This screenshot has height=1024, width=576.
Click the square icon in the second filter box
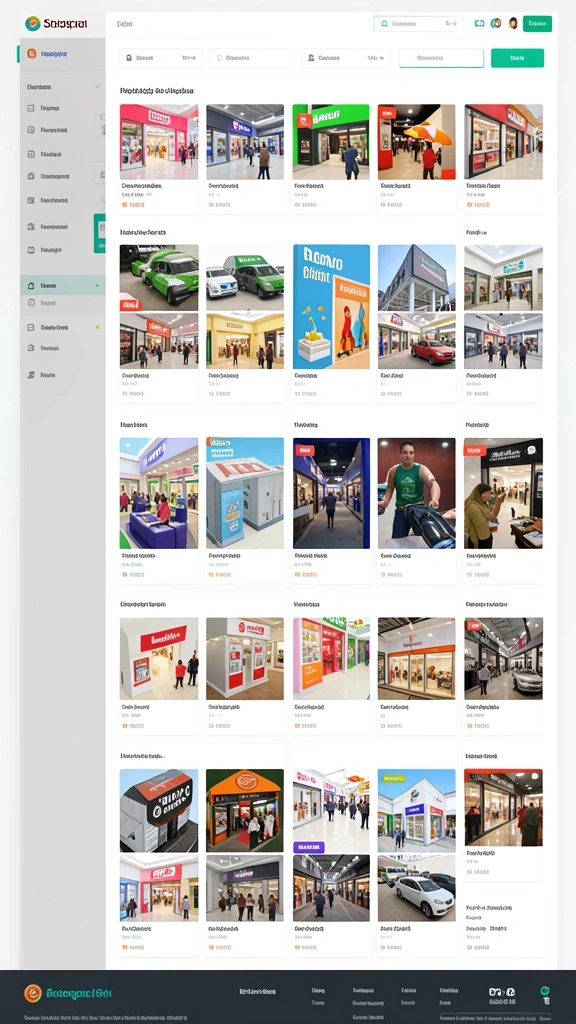pos(219,57)
